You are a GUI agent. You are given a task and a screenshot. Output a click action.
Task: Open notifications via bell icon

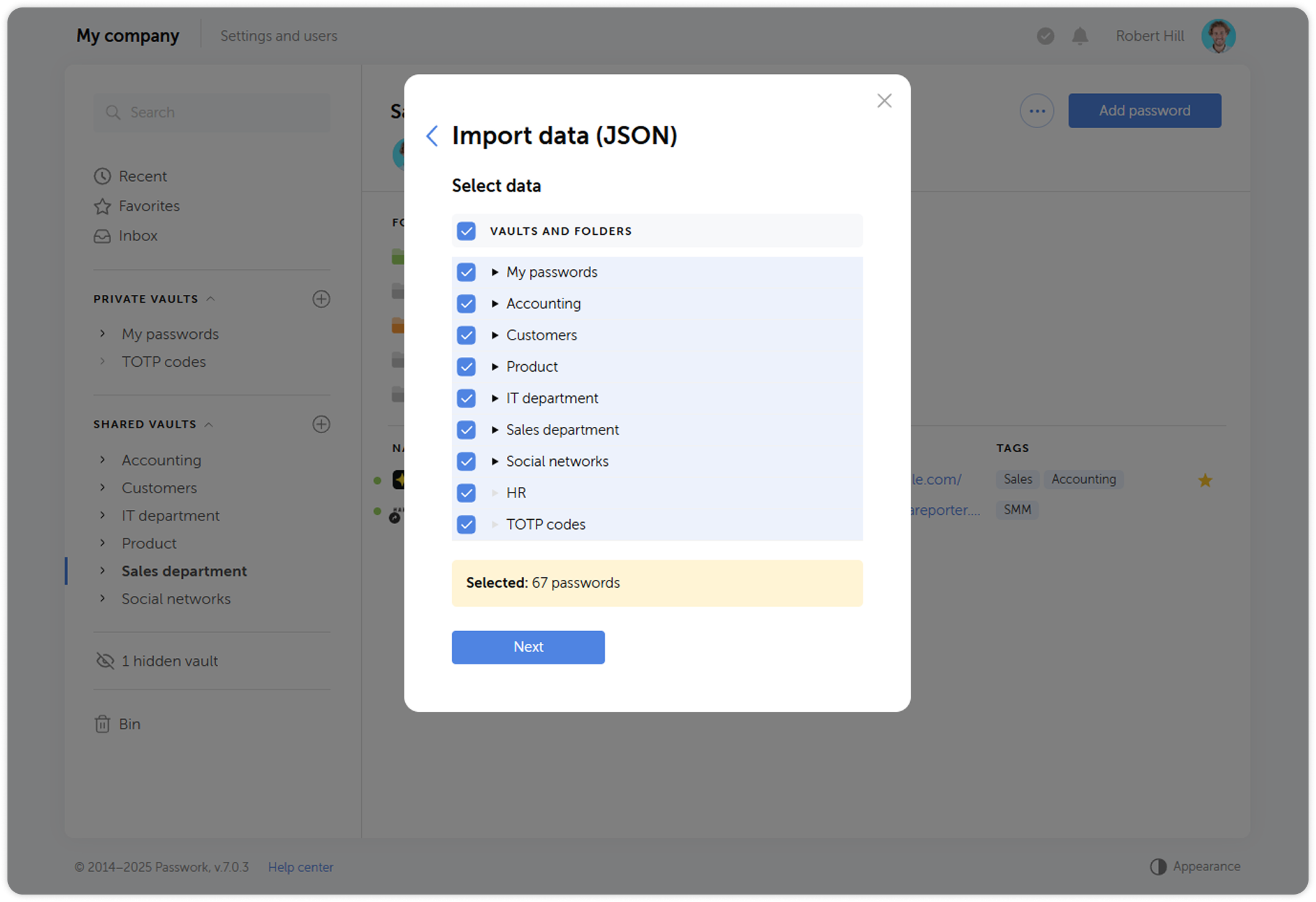1079,36
